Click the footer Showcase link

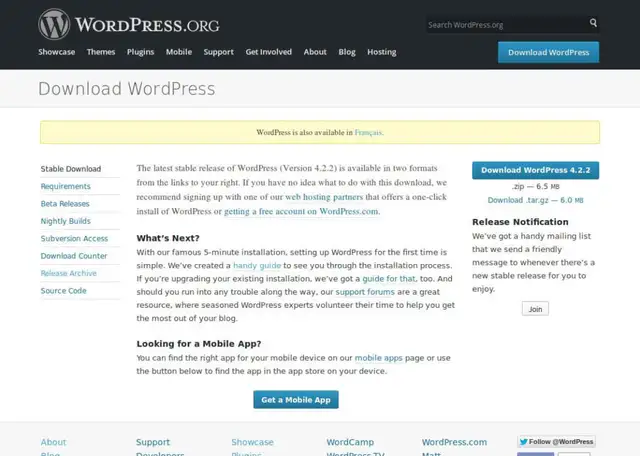(252, 442)
